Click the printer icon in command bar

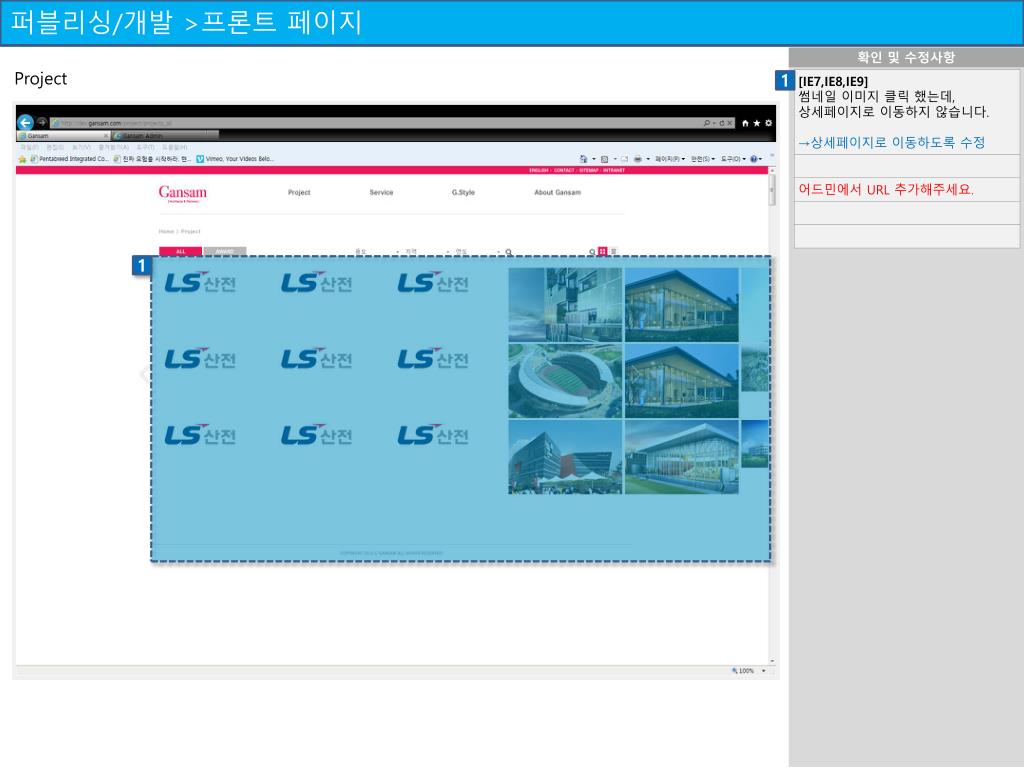coord(637,159)
